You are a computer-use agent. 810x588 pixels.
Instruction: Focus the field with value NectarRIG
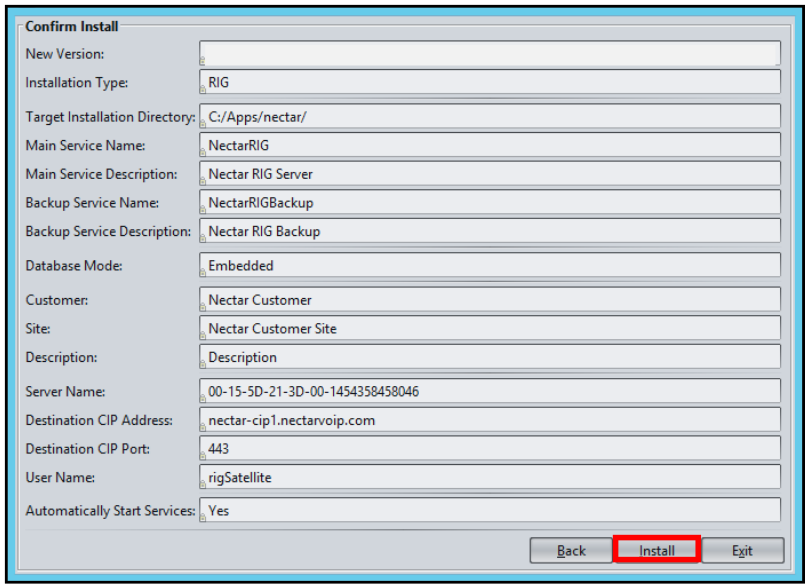click(x=490, y=145)
